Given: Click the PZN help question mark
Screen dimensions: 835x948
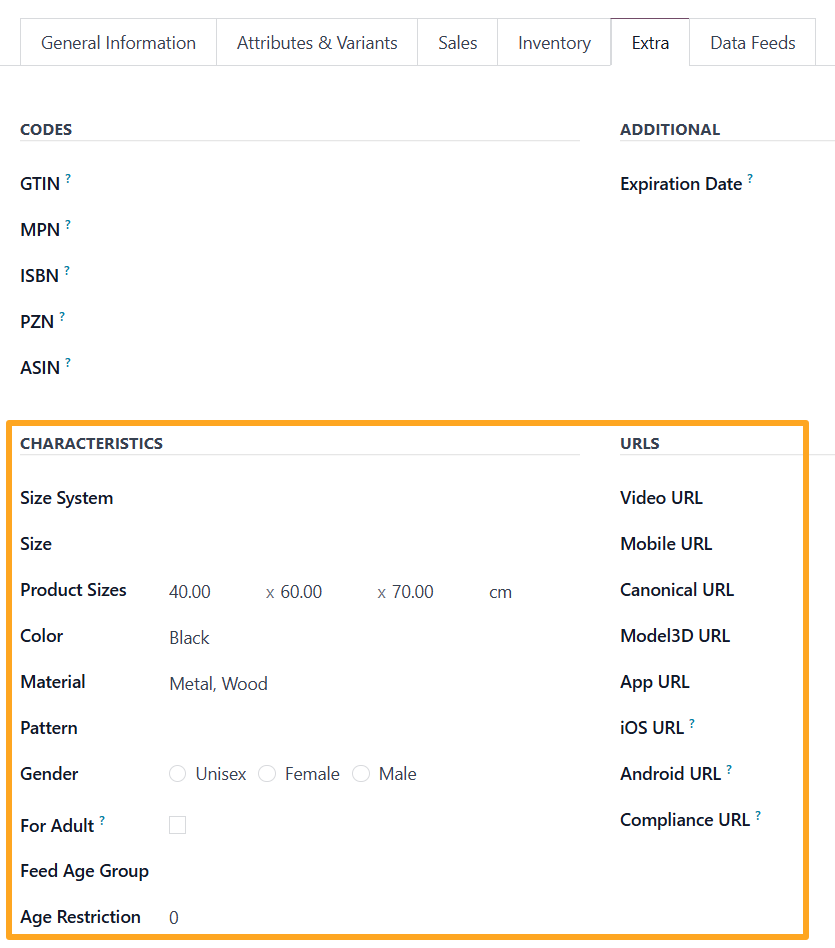Looking at the screenshot, I should click(63, 314).
